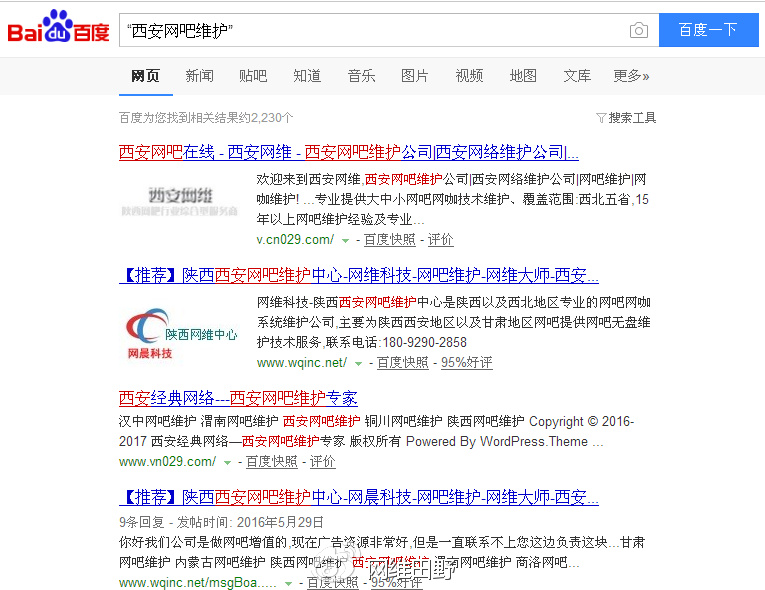This screenshot has width=765, height=590.
Task: Expand dropdown arrow next to v.cn029.com
Action: pyautogui.click(x=345, y=241)
